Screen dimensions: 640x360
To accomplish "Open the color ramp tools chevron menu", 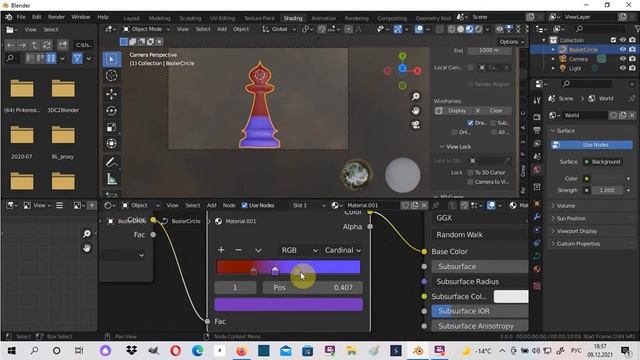I will tap(258, 250).
